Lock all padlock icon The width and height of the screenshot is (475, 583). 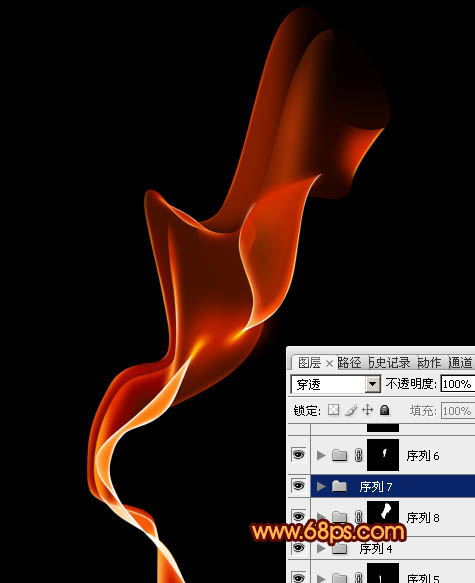pyautogui.click(x=384, y=410)
